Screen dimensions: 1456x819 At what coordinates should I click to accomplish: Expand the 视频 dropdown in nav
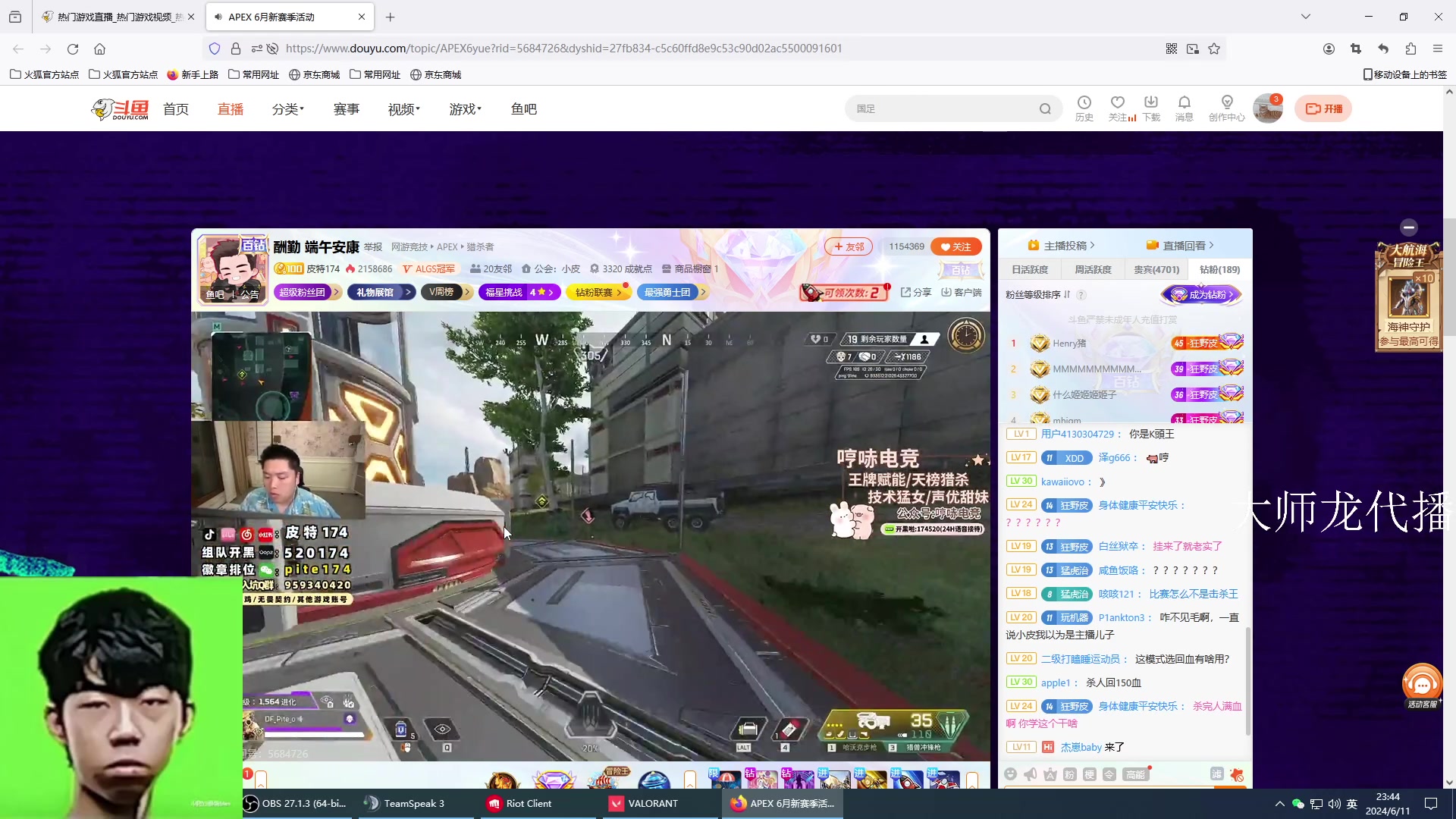(404, 109)
